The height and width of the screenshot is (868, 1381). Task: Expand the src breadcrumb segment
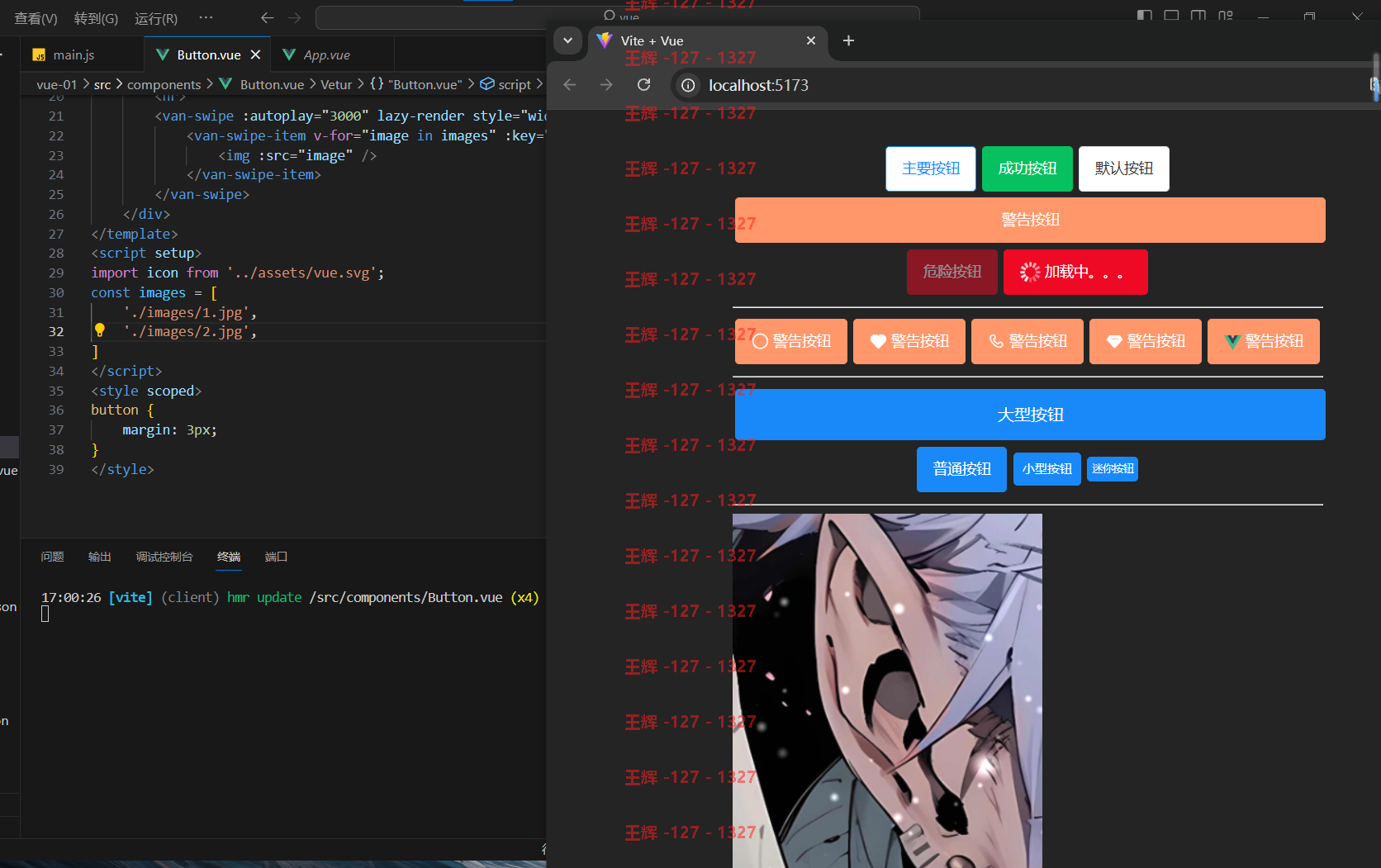[x=102, y=84]
